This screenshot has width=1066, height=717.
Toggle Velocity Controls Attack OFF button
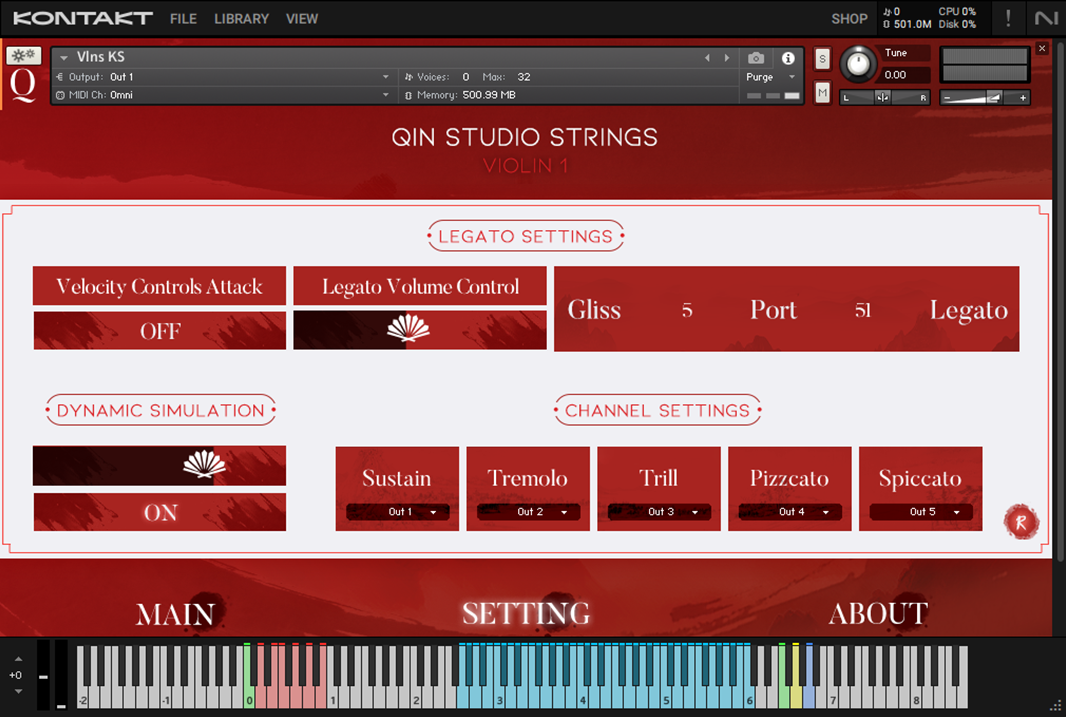pos(159,329)
